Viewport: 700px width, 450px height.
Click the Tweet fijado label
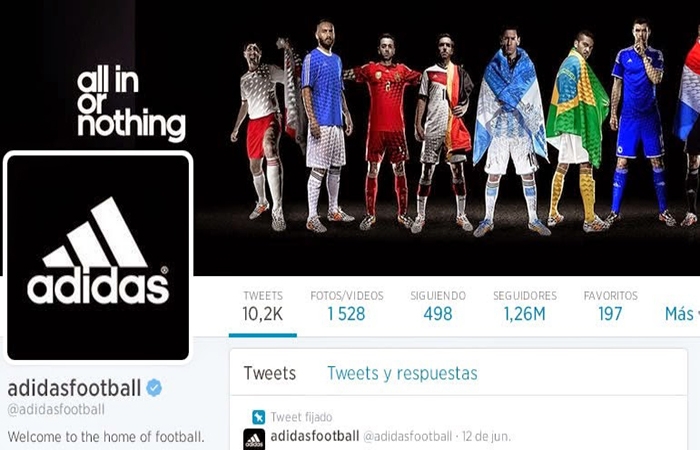tap(301, 417)
